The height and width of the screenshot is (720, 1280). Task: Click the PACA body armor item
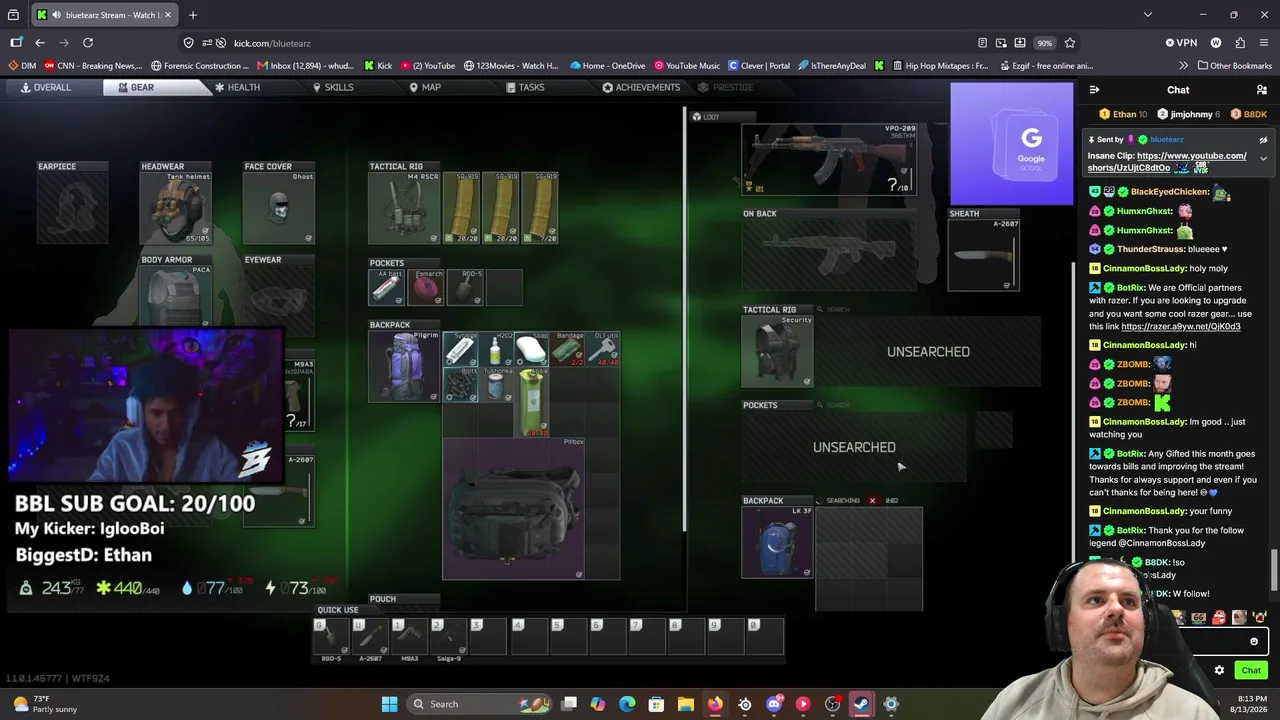point(176,296)
